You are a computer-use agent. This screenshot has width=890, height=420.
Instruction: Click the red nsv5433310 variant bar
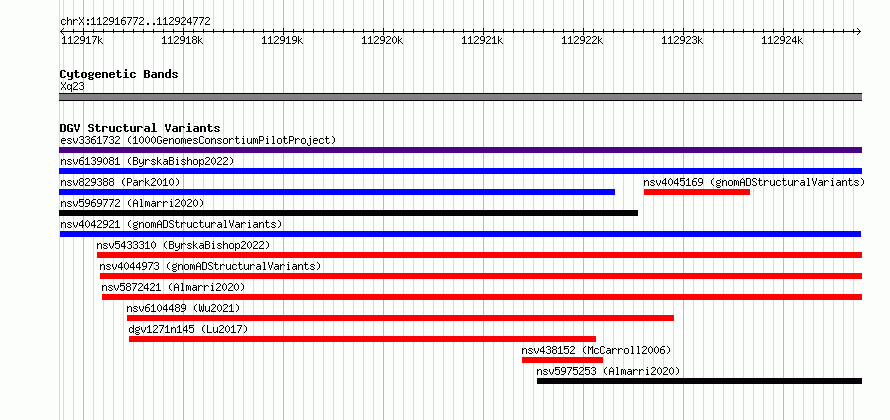point(480,255)
